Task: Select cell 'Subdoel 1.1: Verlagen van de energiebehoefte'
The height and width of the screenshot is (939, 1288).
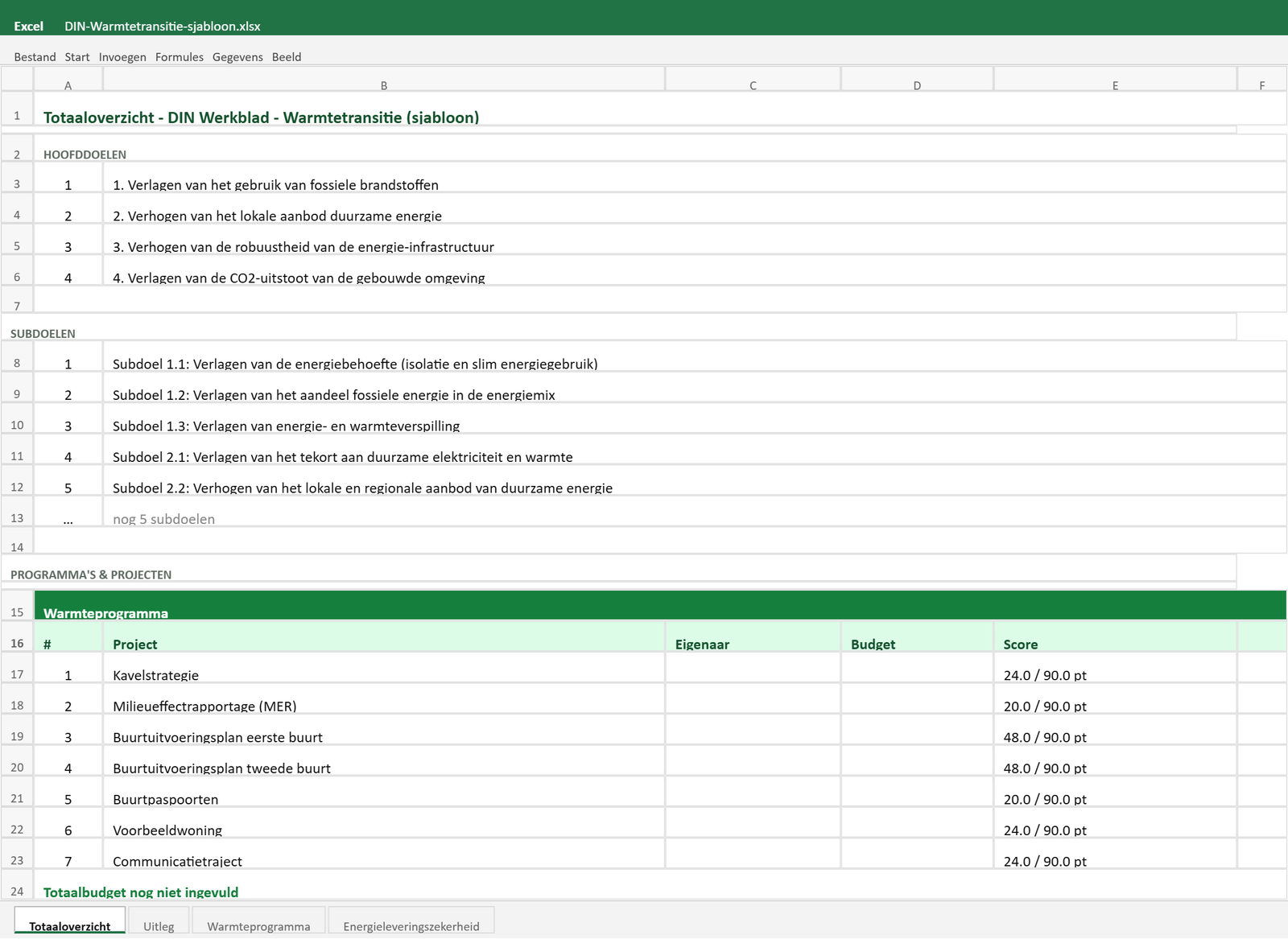Action: click(695, 356)
